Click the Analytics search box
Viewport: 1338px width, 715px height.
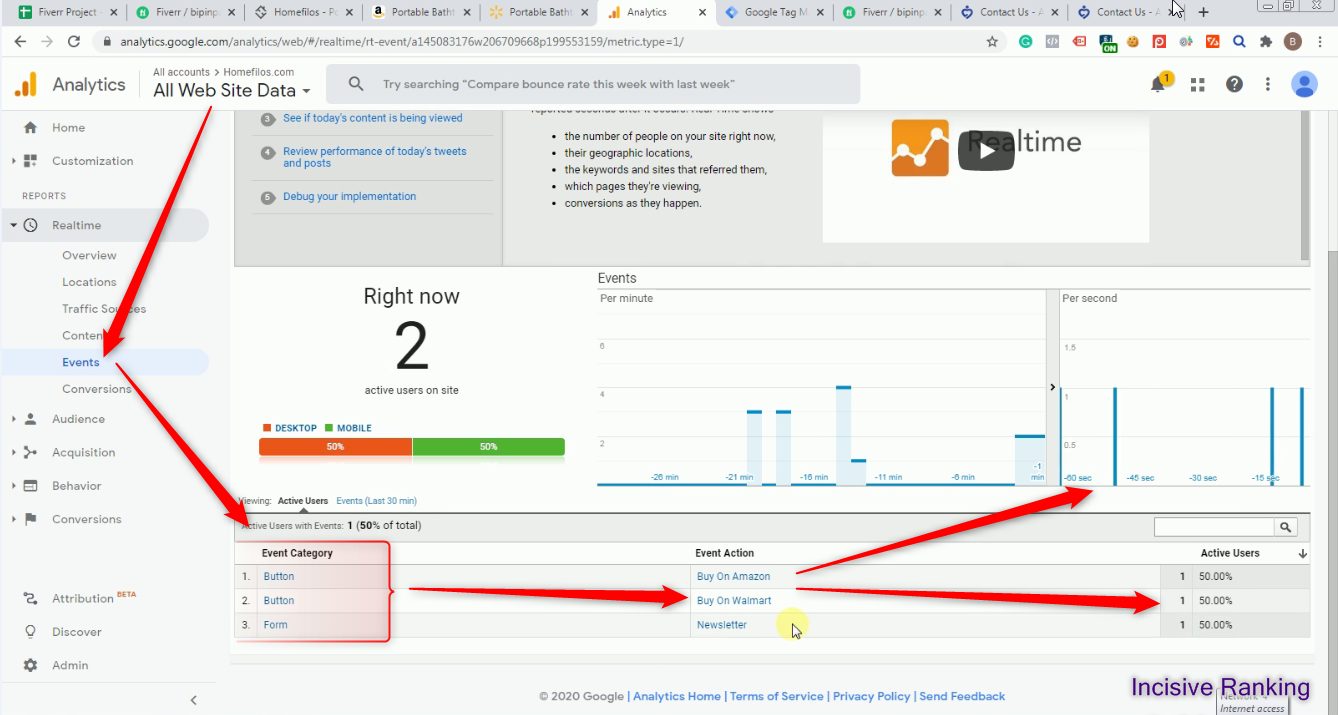click(593, 85)
